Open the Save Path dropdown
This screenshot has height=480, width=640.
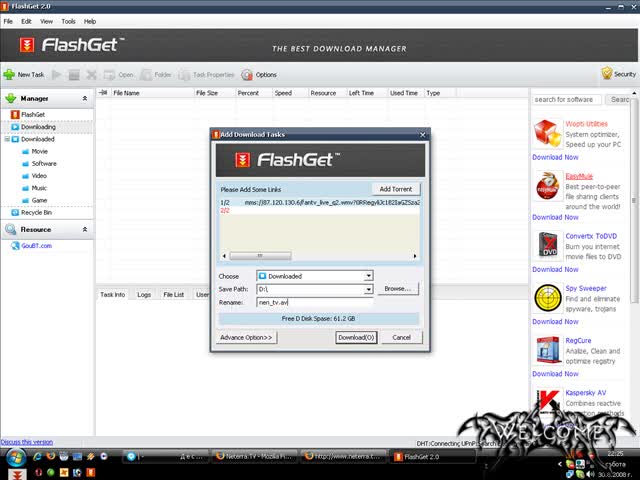tap(368, 289)
